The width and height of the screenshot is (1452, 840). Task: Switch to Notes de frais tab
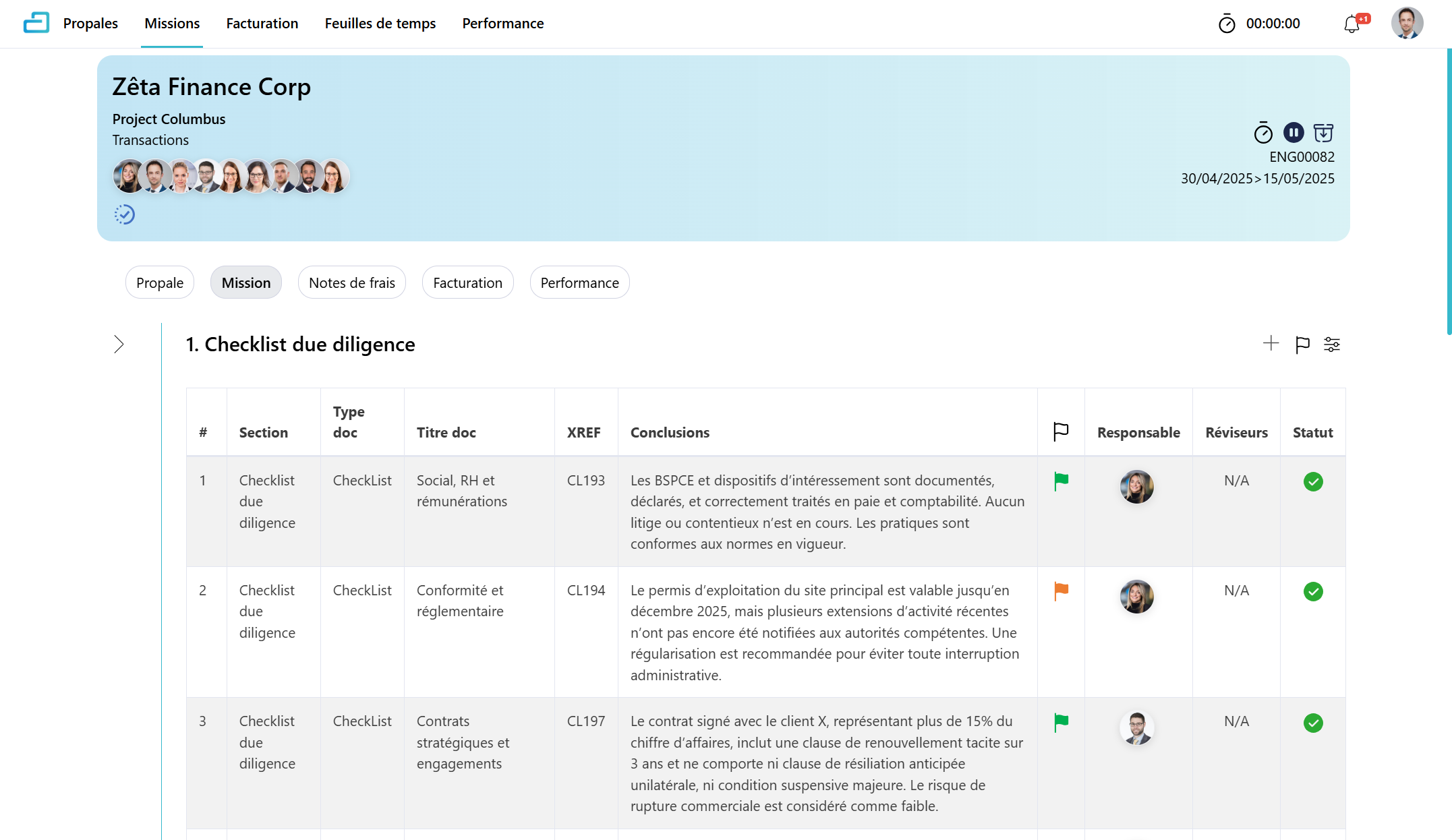coord(351,282)
